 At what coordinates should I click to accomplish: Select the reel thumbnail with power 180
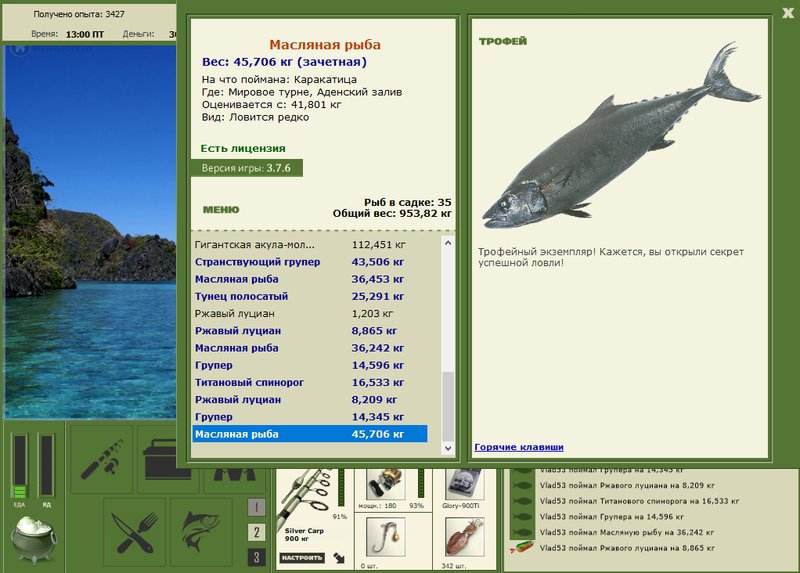coord(386,484)
